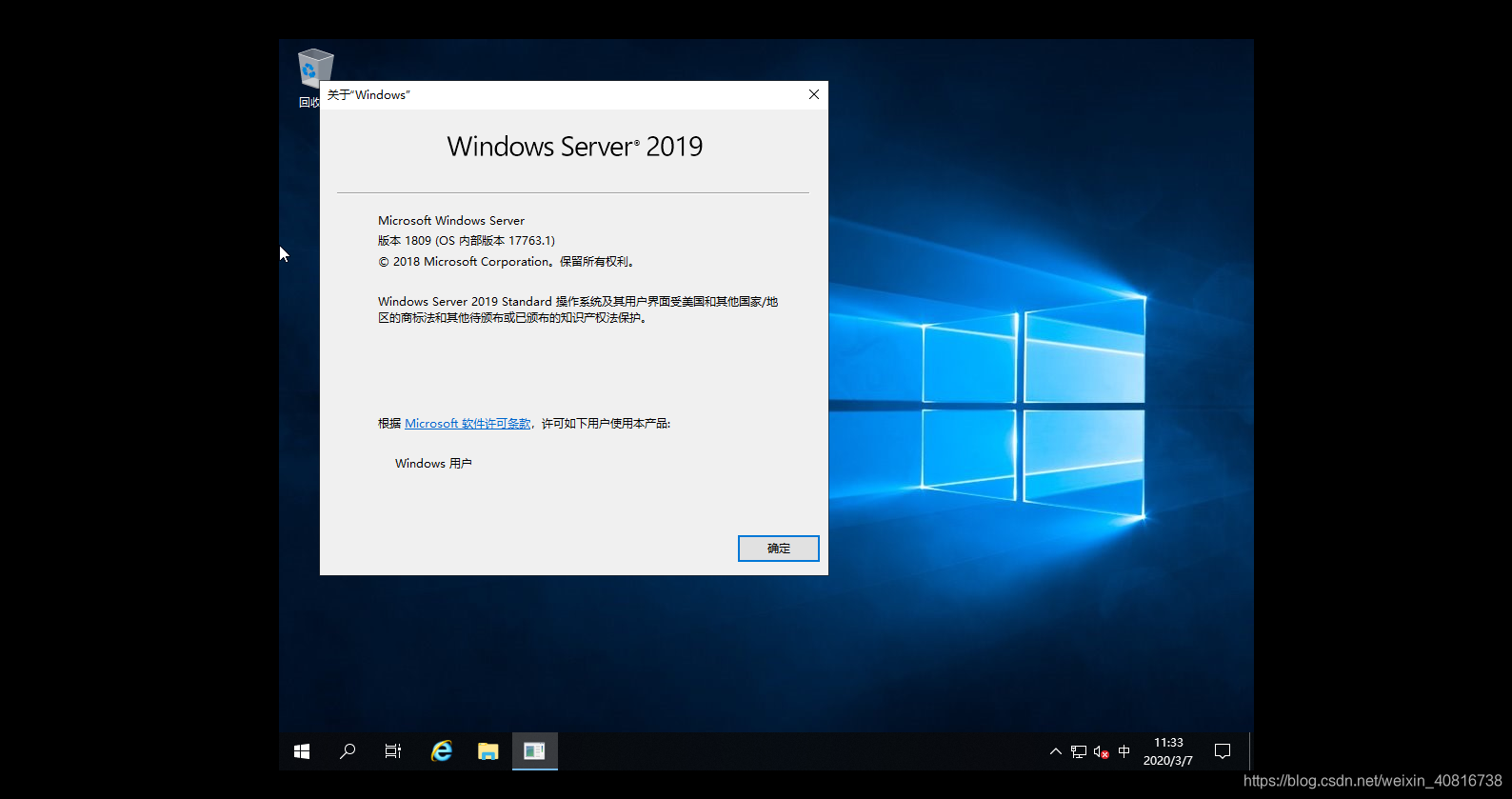Screen dimensions: 1512x799
Task: Open the Action Center notification icon
Action: pos(1223,751)
